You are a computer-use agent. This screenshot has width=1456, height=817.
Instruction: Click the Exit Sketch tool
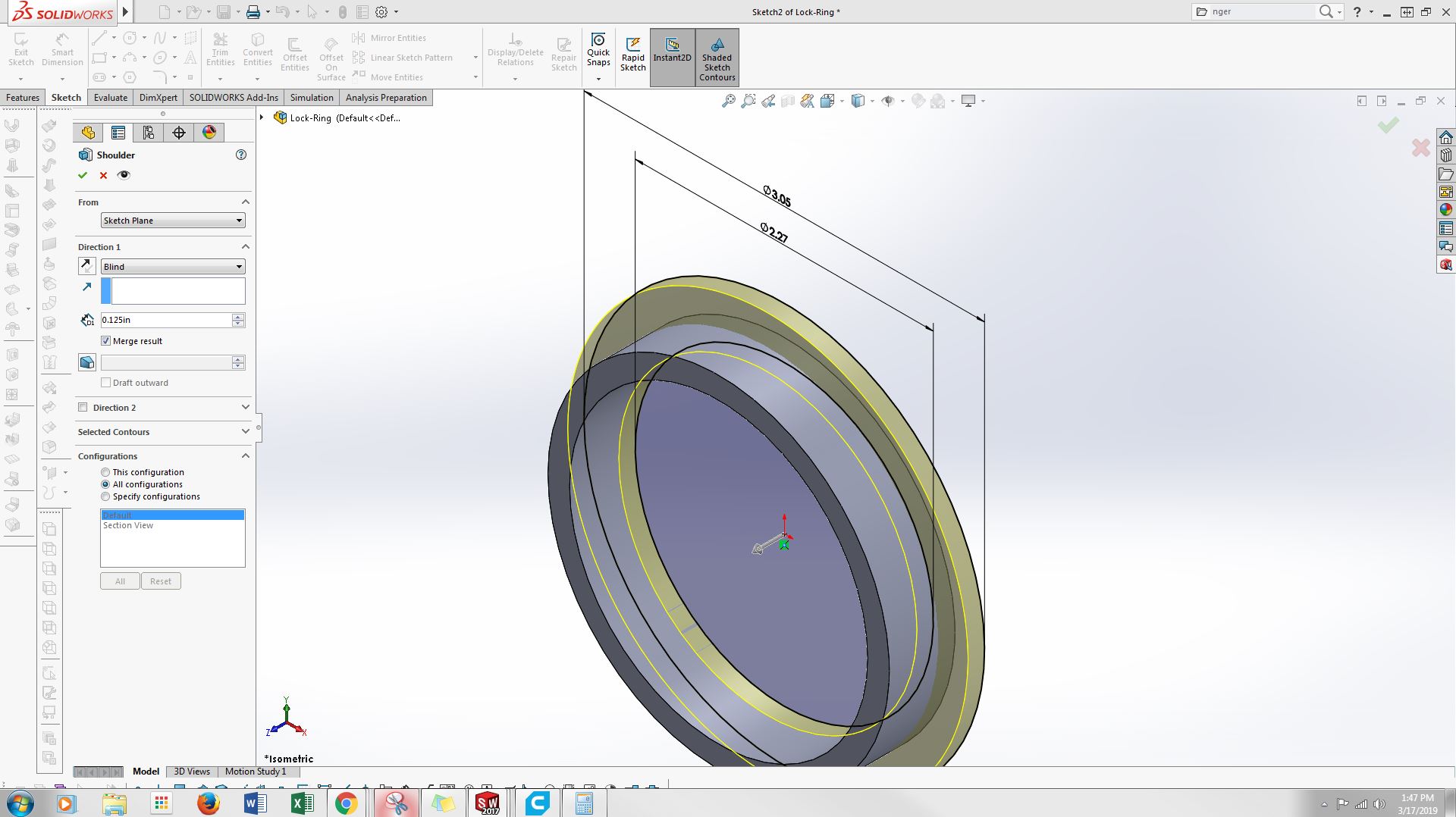(x=21, y=50)
